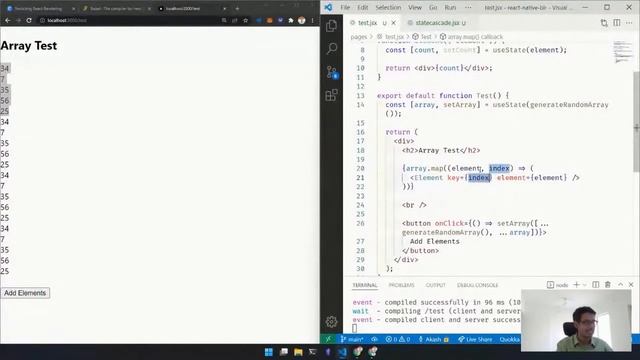This screenshot has height=360, width=640.
Task: Click the pages breadcrumb segment
Action: (359, 37)
